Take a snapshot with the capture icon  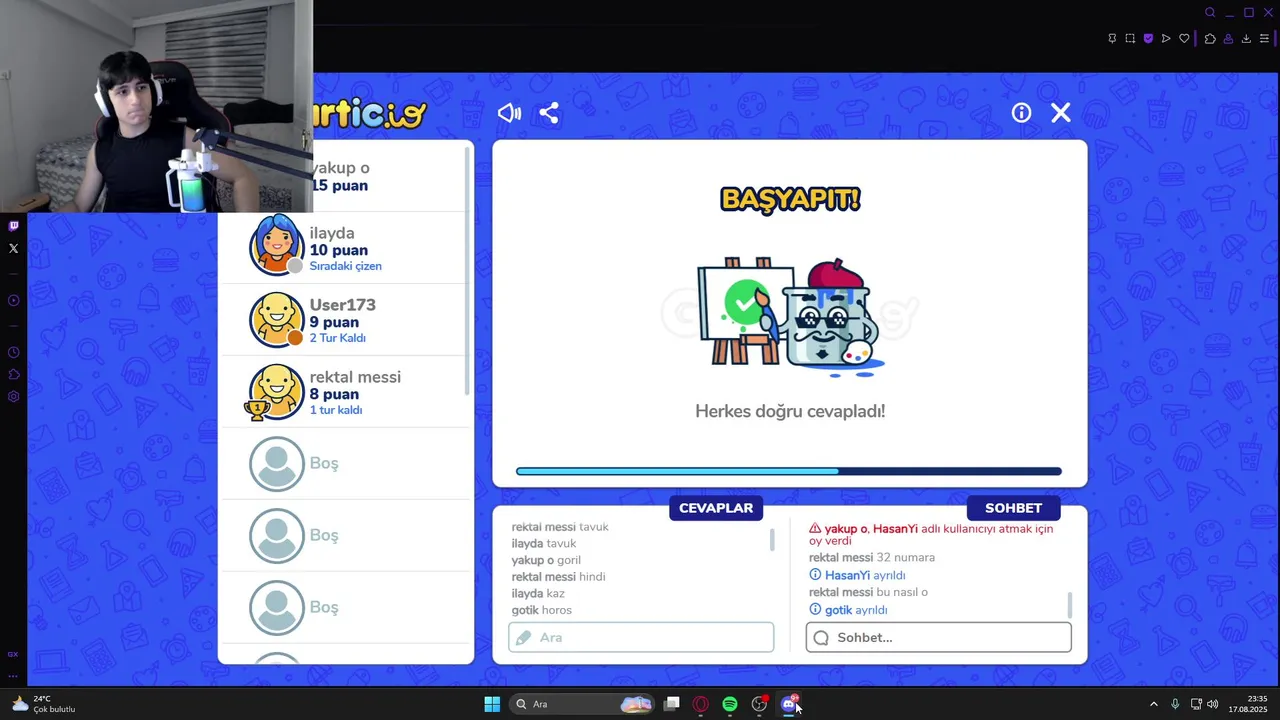pyautogui.click(x=1130, y=39)
